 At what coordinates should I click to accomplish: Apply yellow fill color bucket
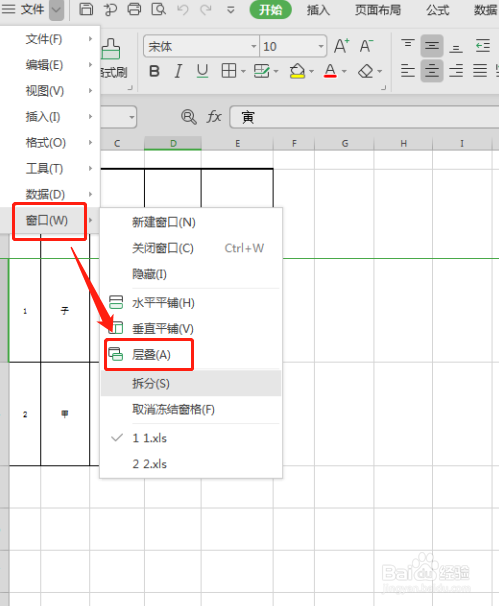297,71
